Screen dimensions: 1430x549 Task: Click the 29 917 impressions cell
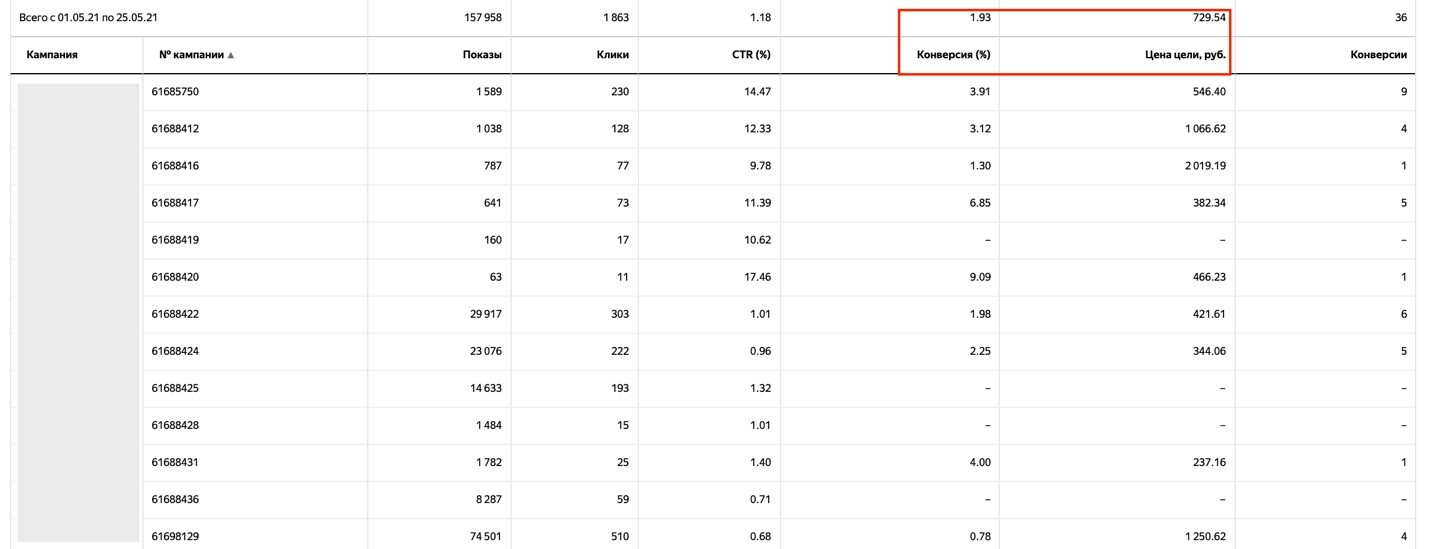(x=484, y=314)
